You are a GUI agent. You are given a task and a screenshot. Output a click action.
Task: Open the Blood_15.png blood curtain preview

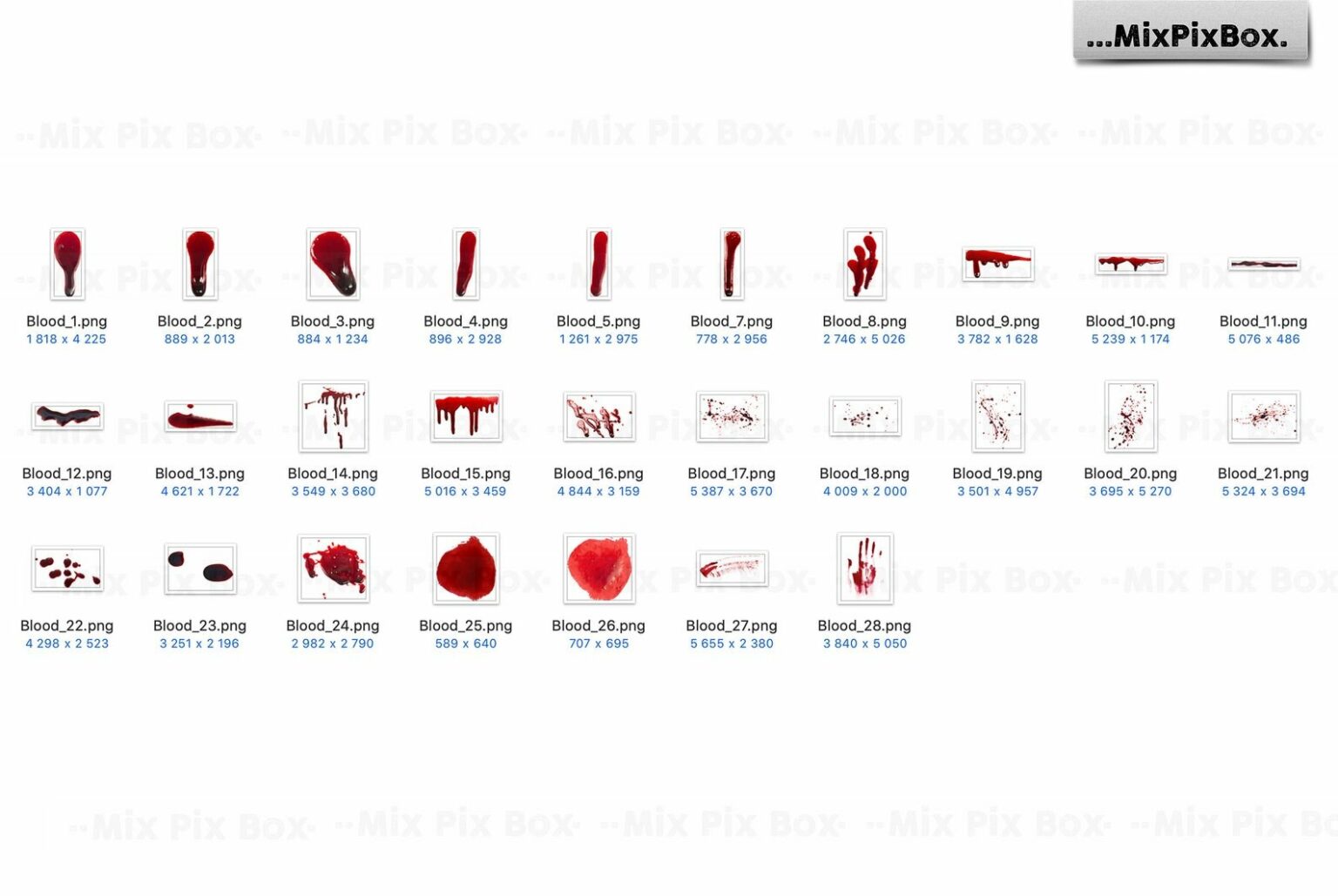tap(465, 417)
